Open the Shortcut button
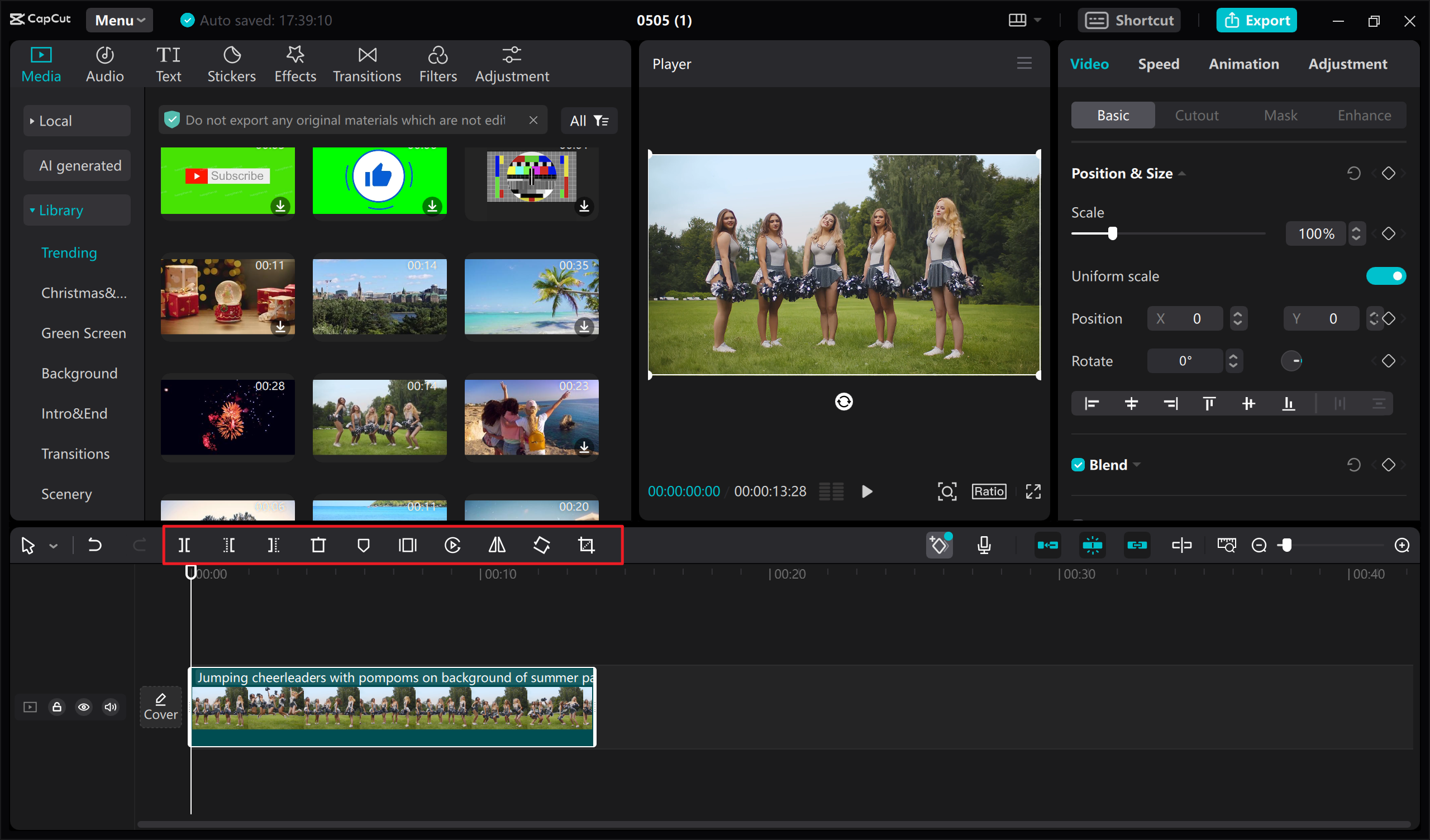 point(1129,21)
